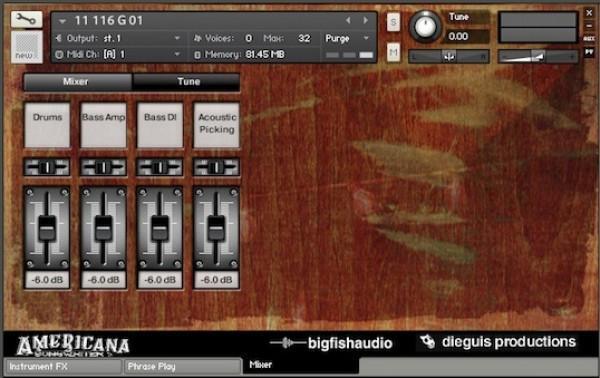Toggle the Bass DI channel button

click(160, 125)
